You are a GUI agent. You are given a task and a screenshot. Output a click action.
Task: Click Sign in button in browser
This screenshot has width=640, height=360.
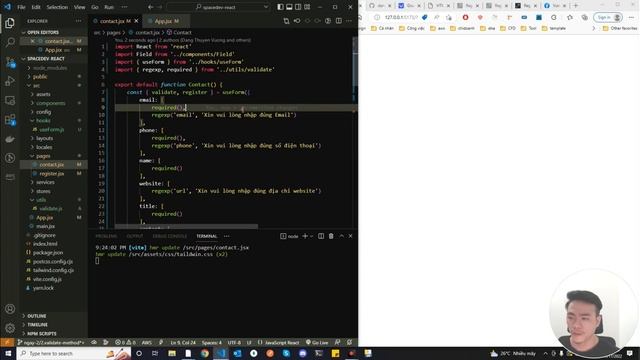608,17
